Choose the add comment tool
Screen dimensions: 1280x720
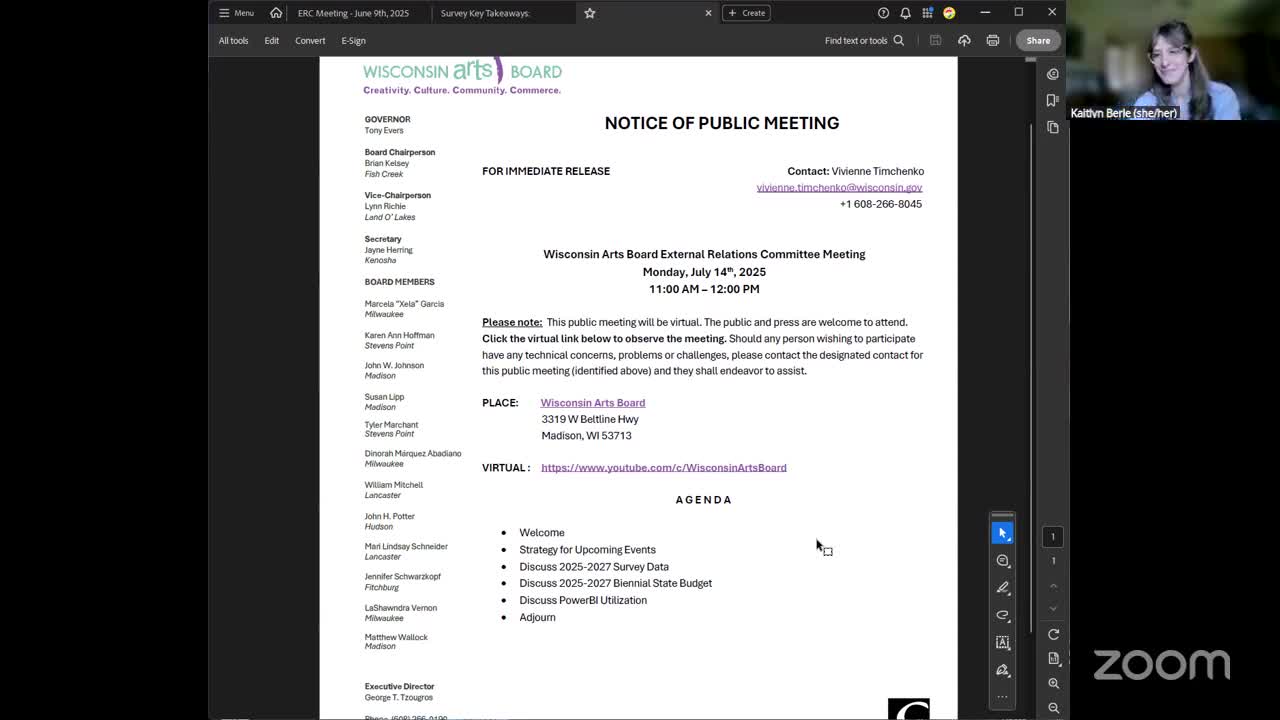point(1002,561)
